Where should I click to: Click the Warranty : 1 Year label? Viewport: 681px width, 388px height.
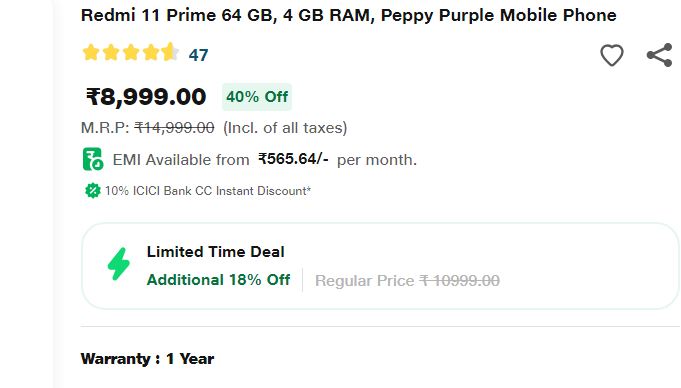click(x=147, y=359)
